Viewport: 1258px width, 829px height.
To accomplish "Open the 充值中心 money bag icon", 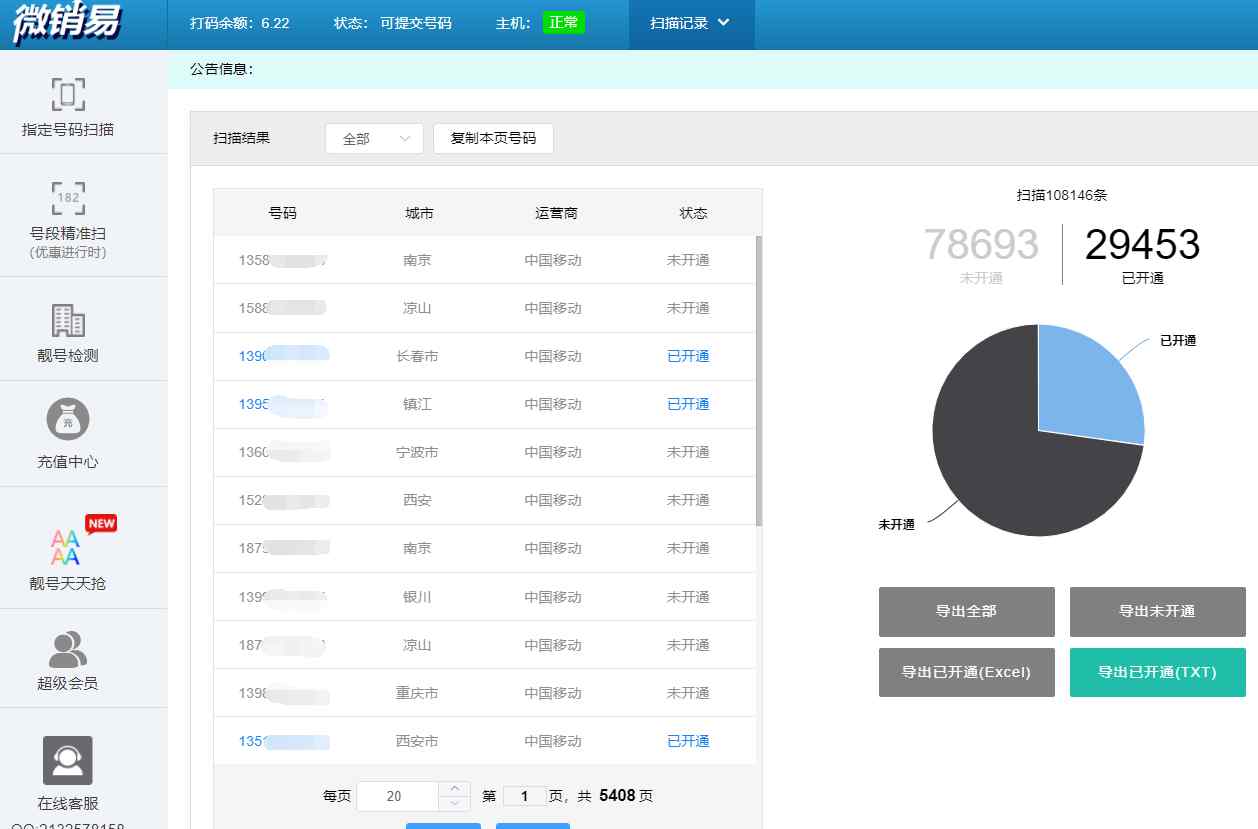I will (68, 419).
